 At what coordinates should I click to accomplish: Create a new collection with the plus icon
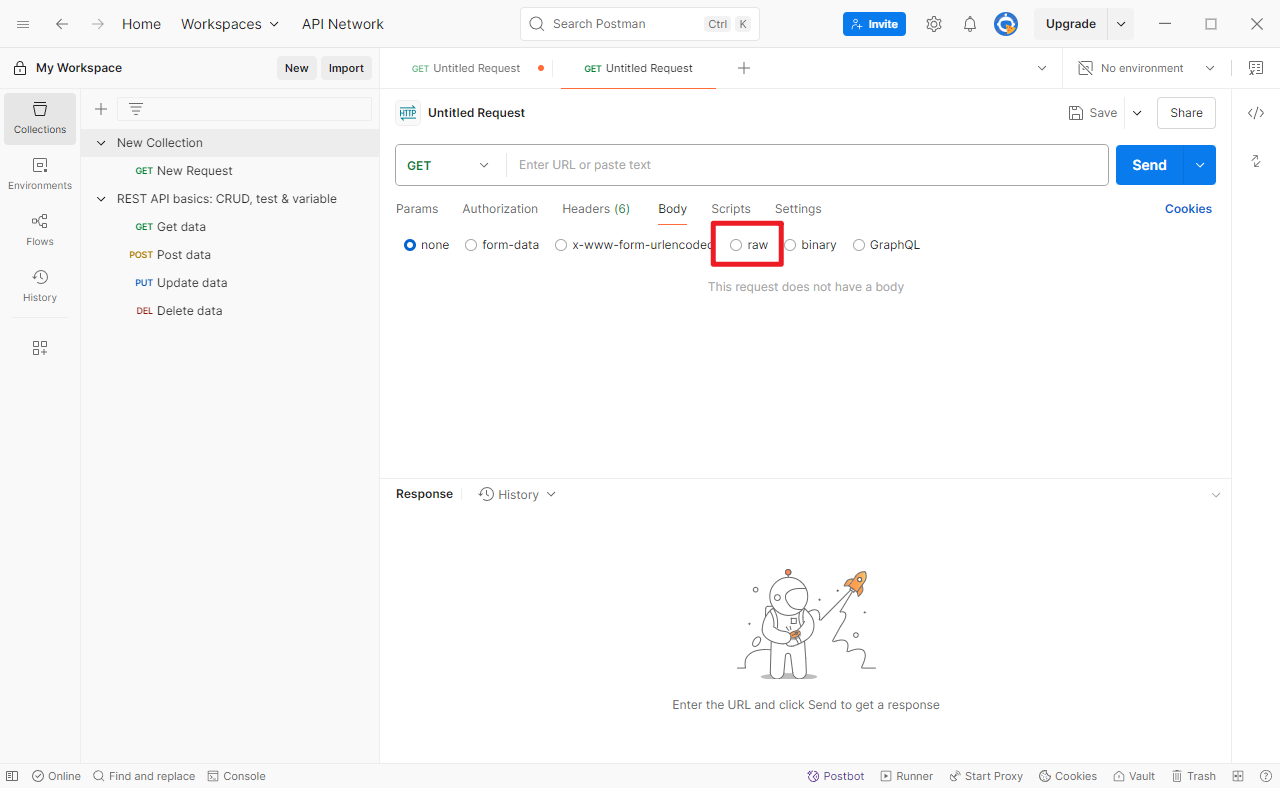[101, 109]
